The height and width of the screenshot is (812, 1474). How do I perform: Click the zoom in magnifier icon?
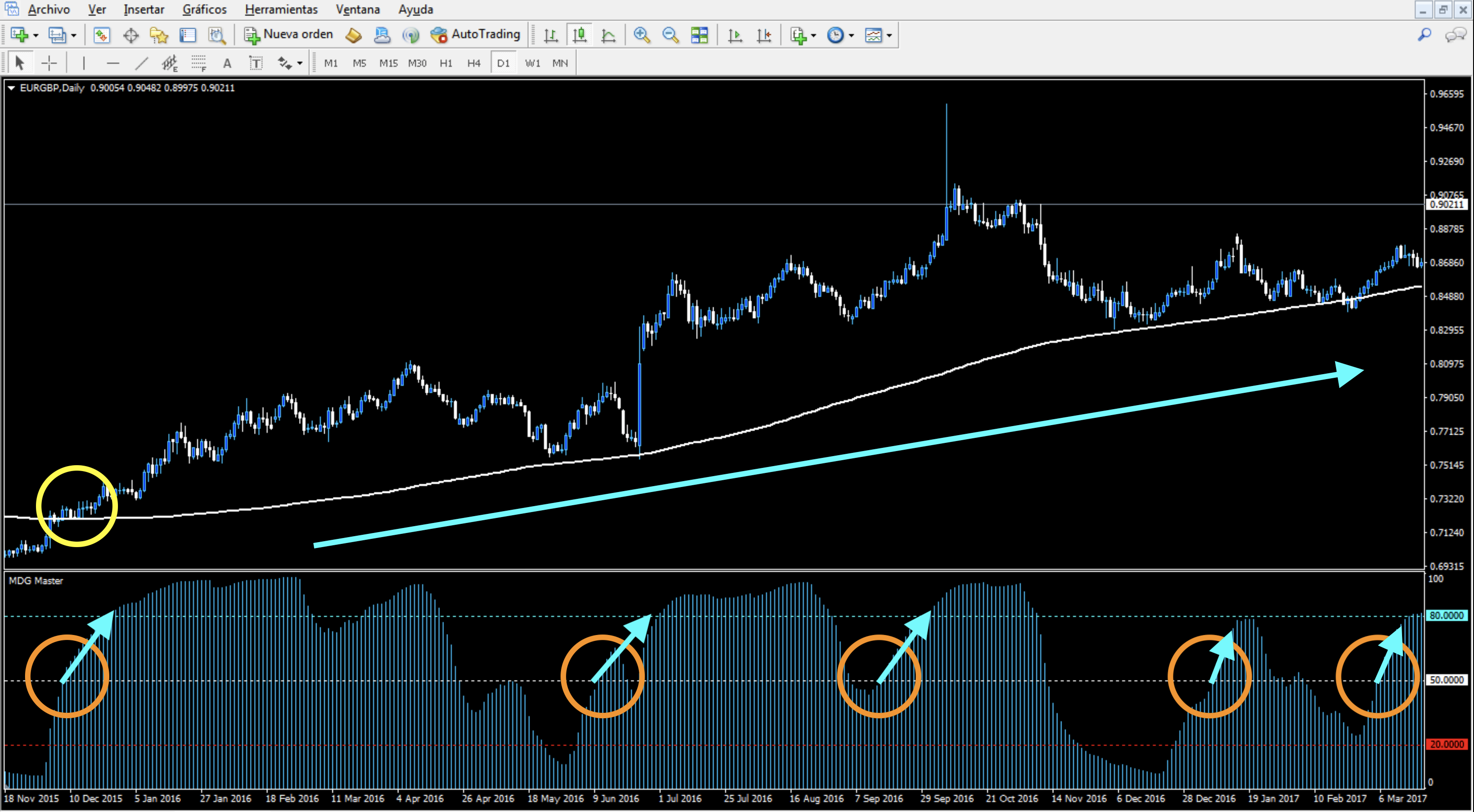(642, 36)
